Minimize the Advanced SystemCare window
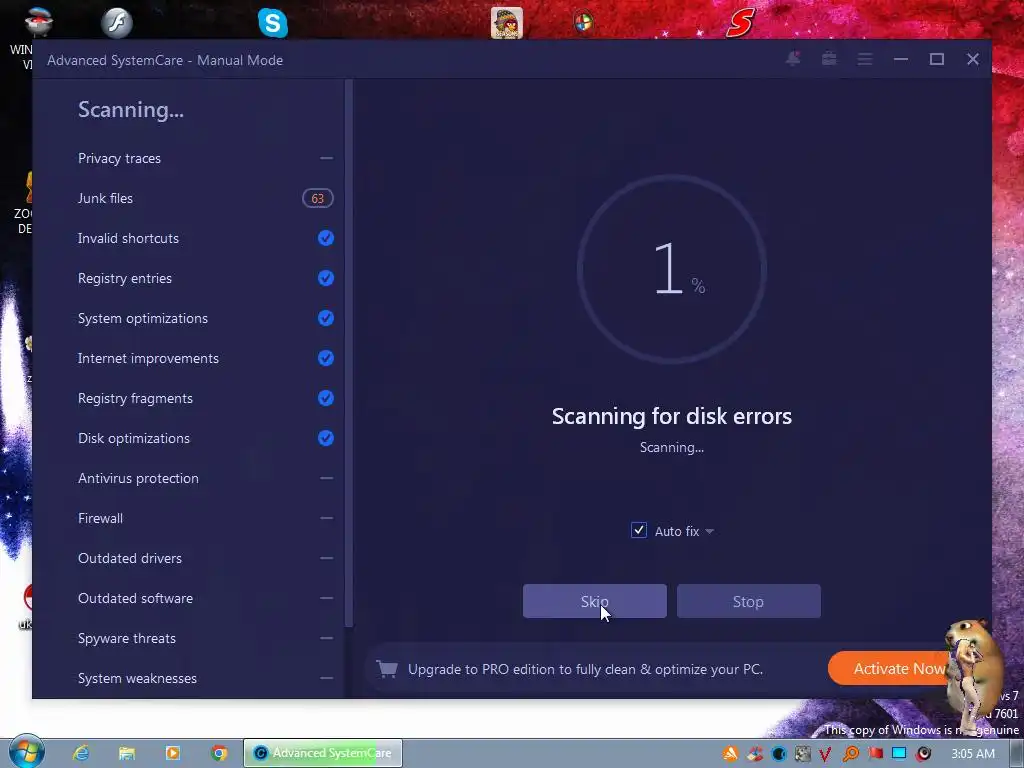 click(901, 59)
